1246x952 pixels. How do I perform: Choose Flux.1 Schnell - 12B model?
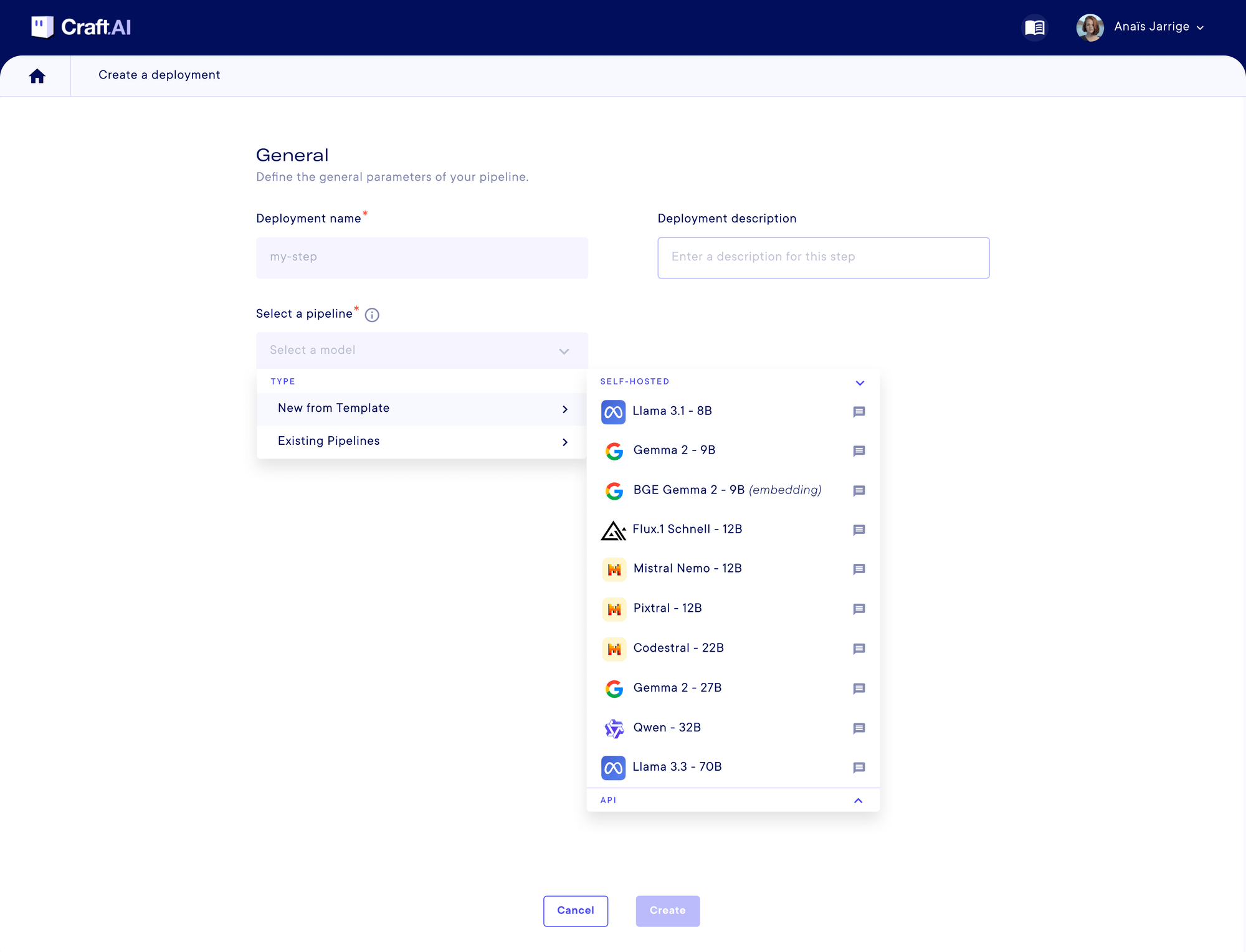pyautogui.click(x=733, y=530)
